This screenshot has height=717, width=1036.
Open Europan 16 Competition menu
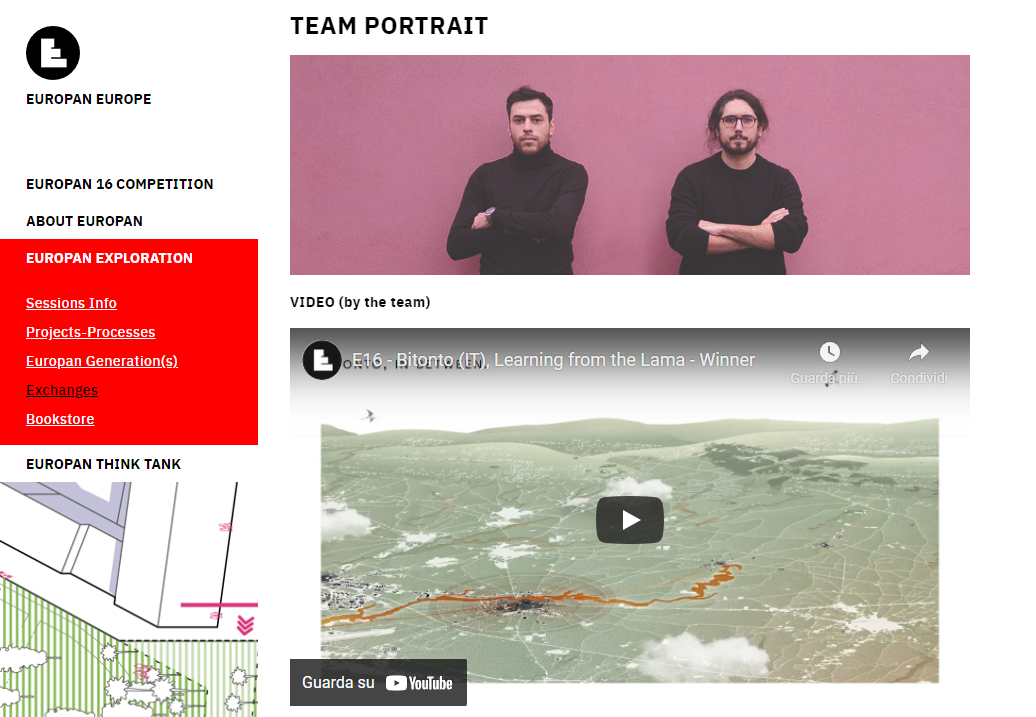click(120, 184)
